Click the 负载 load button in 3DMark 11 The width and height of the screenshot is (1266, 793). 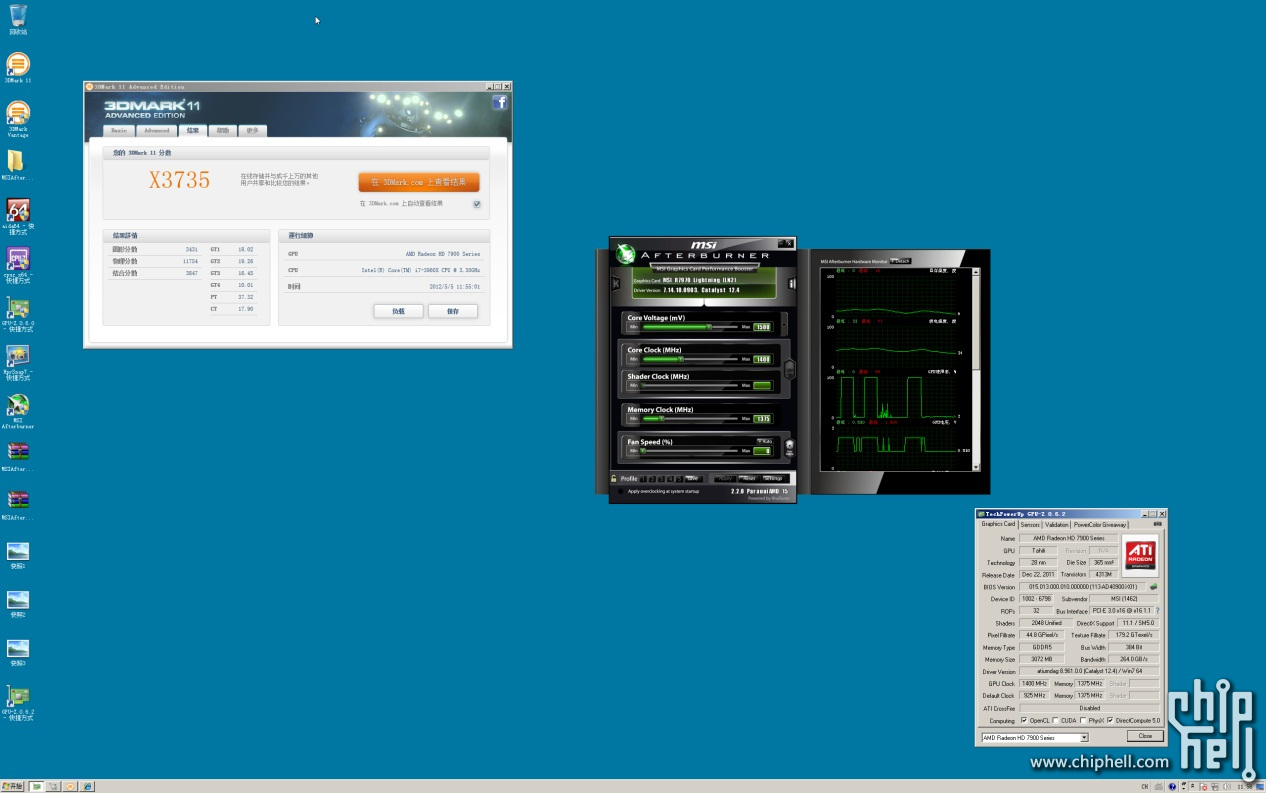click(x=398, y=311)
